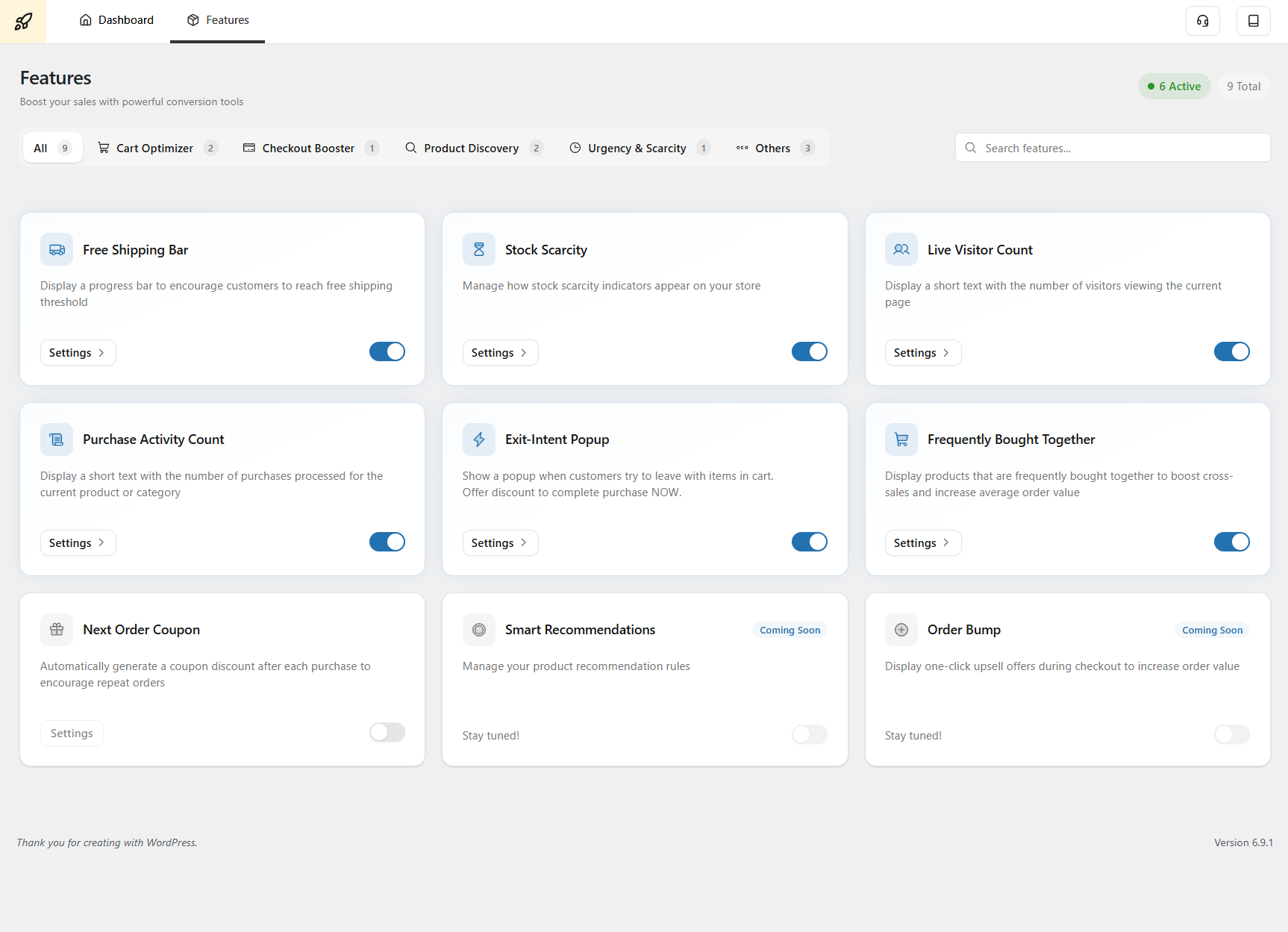Click the rocket logo icon
1288x932 pixels.
23,21
